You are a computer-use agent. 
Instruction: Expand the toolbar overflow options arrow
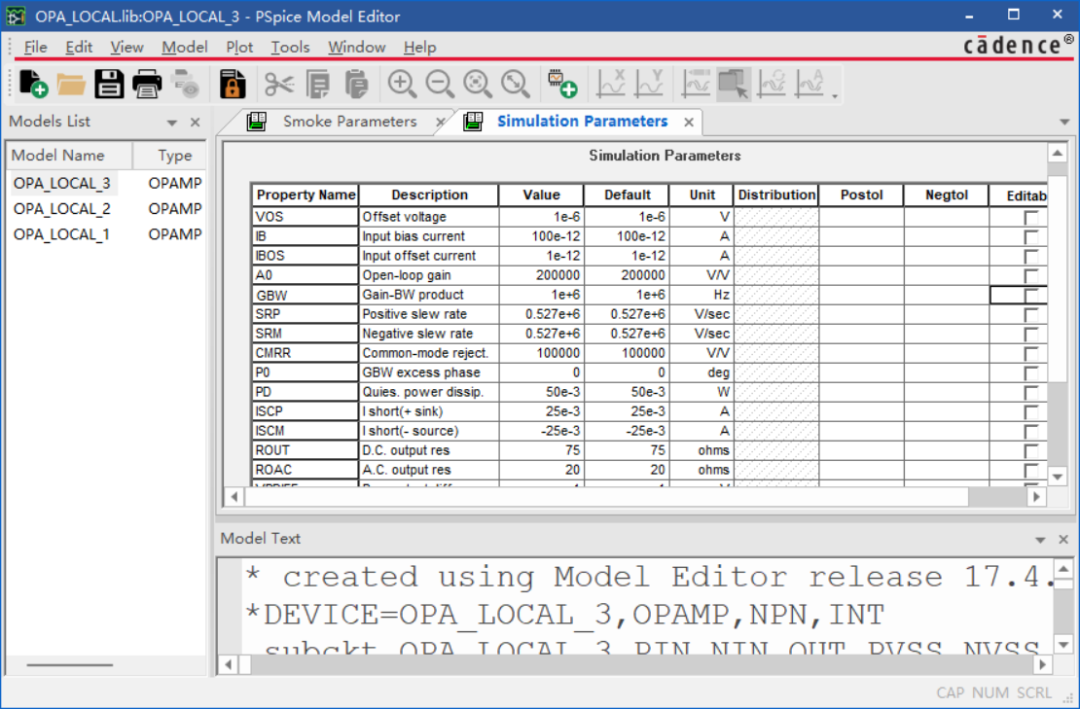point(835,95)
